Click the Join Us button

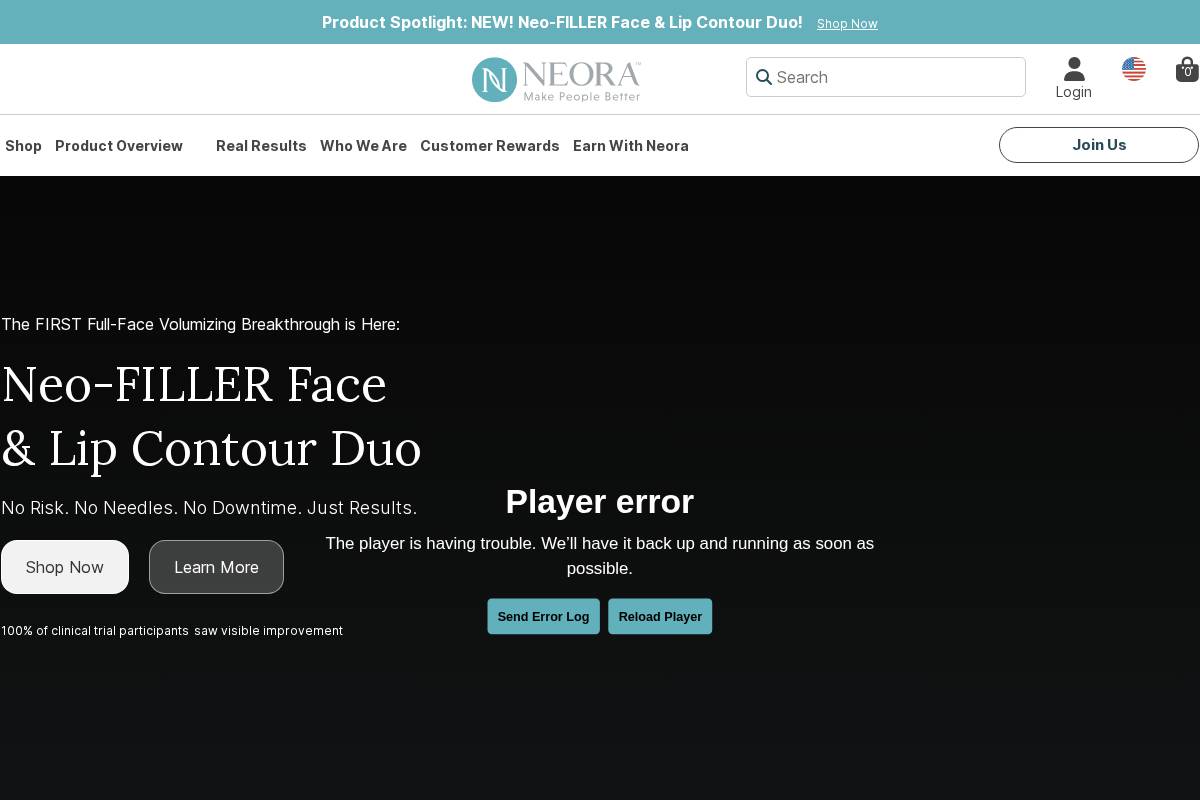click(x=1099, y=145)
